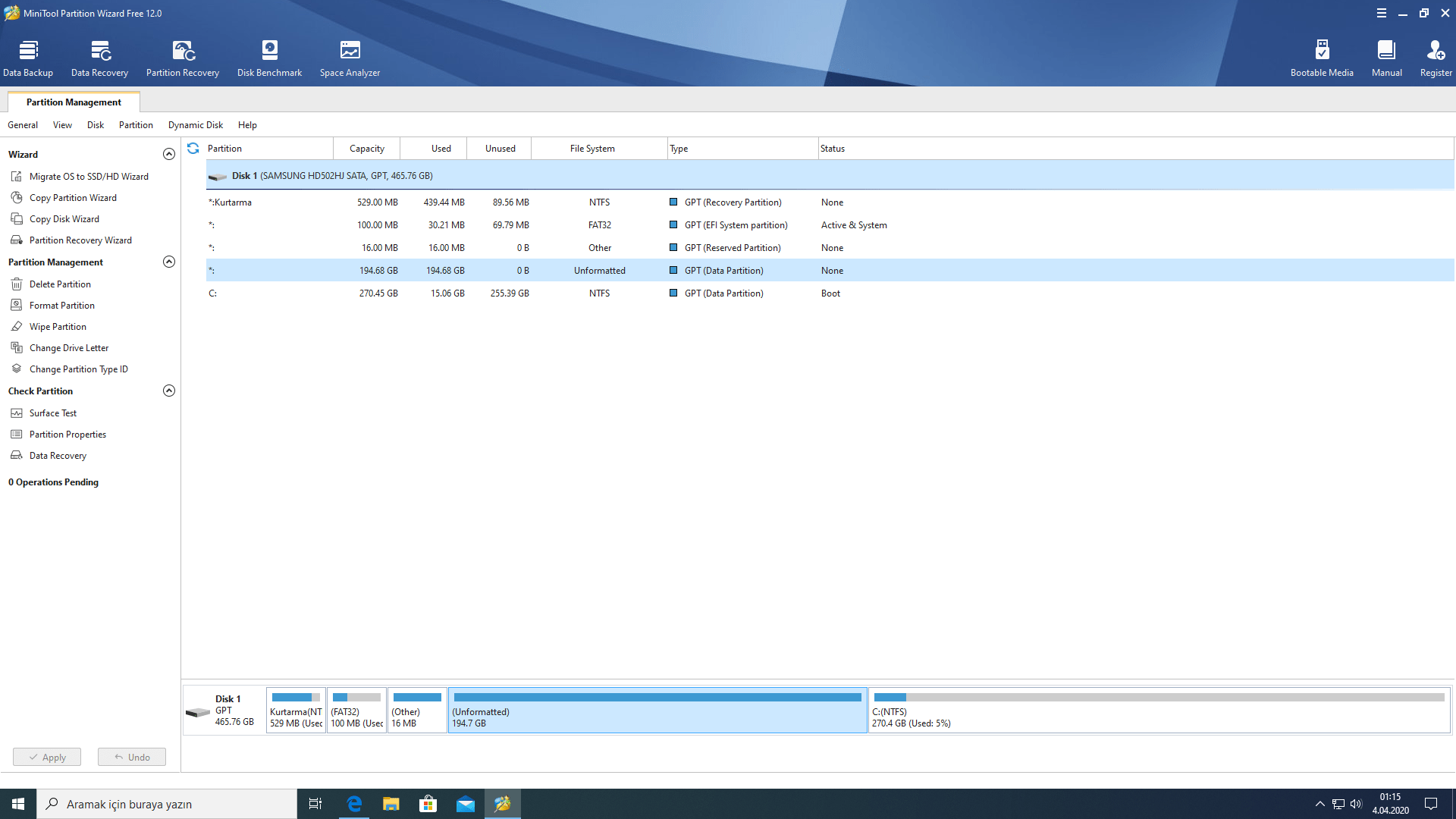Open the Dynamic Disk menu

coord(196,125)
